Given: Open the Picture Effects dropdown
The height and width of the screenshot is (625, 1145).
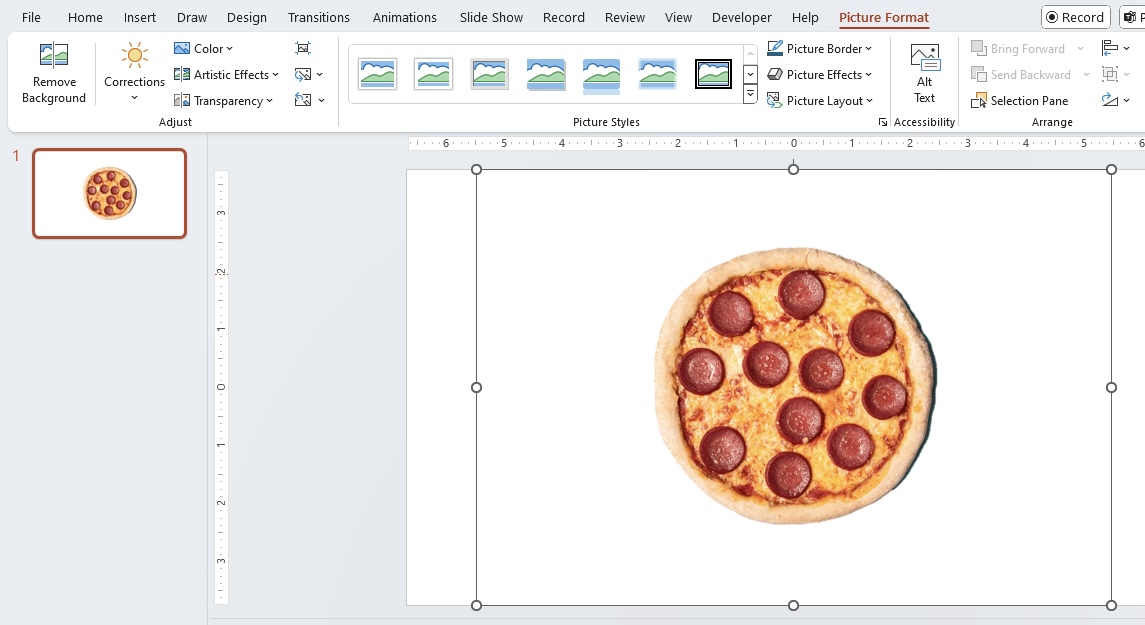Looking at the screenshot, I should pos(820,74).
